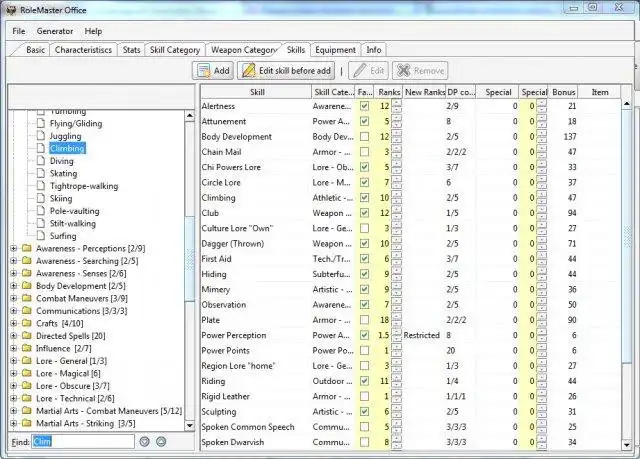Image resolution: width=640 pixels, height=459 pixels.
Task: Sort by the Bonus column header
Action: 564,92
